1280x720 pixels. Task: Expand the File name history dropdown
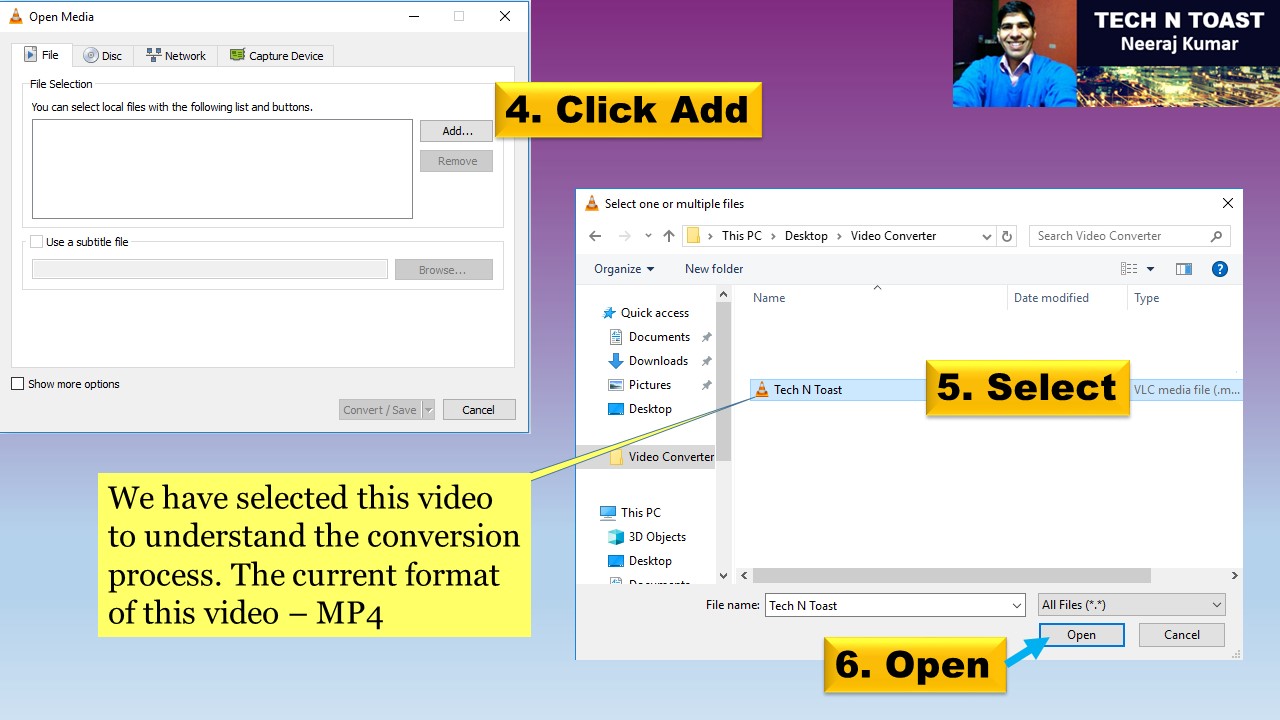pyautogui.click(x=1017, y=605)
